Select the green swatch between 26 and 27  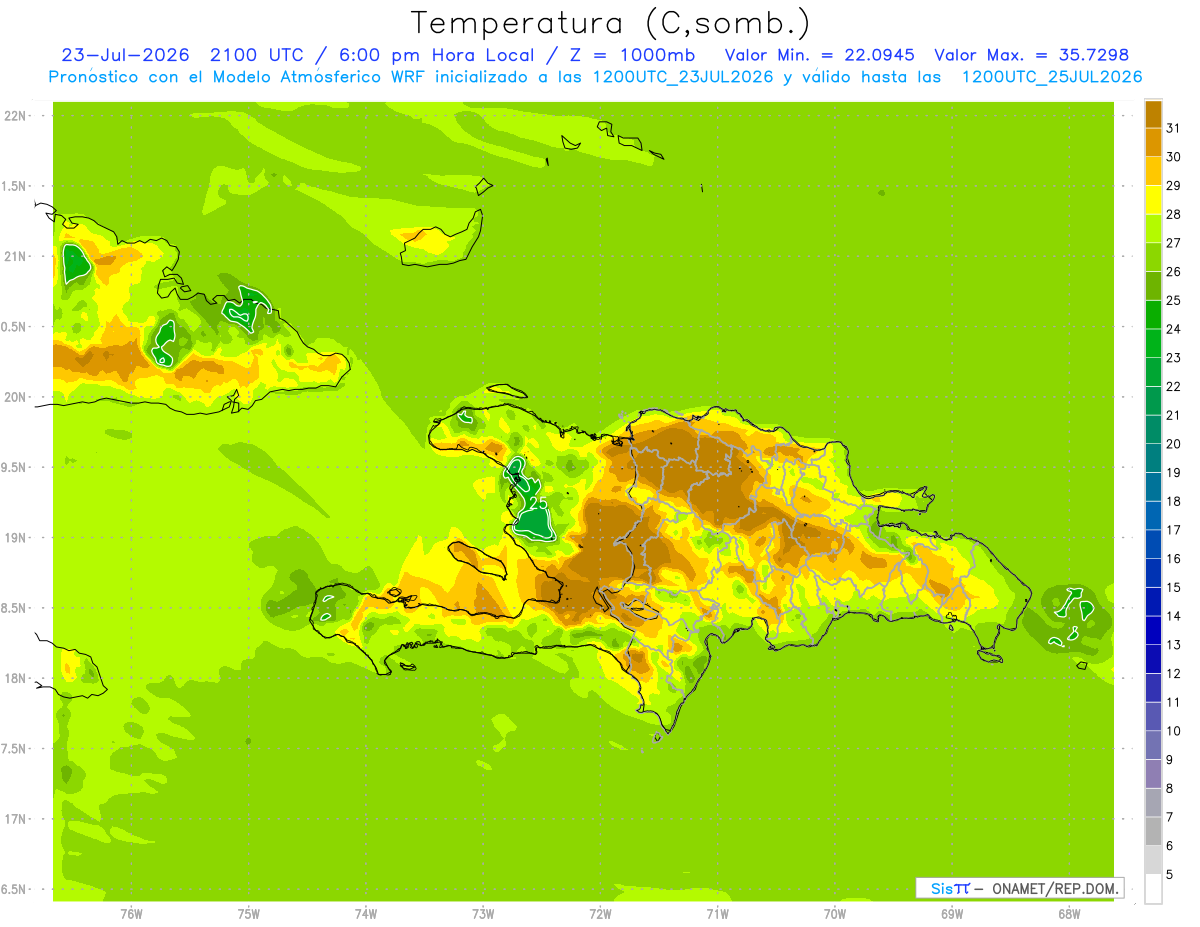1153,257
